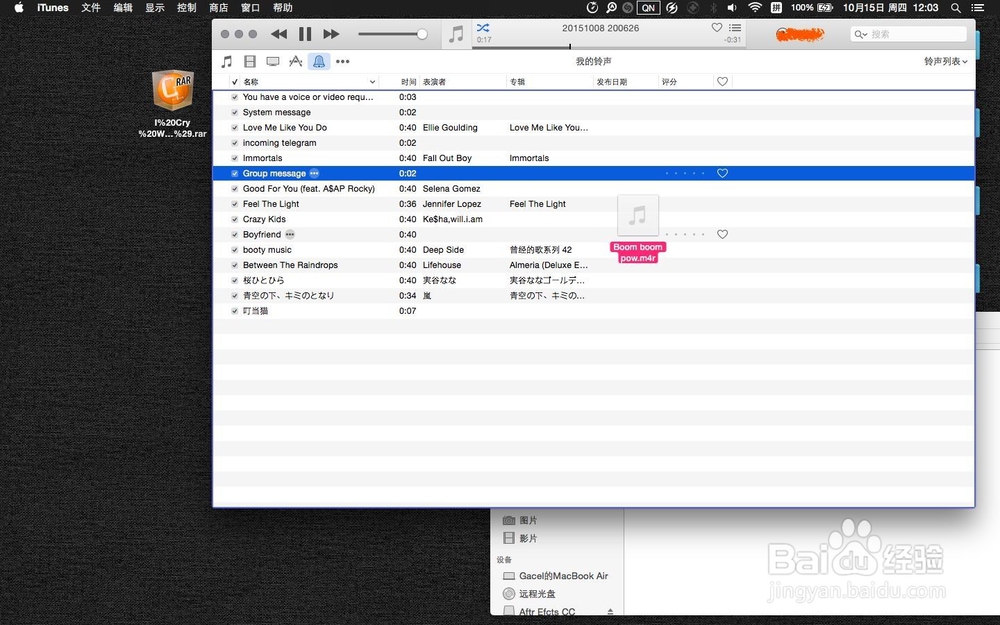Toggle shuffle in the now-playing display

483,27
